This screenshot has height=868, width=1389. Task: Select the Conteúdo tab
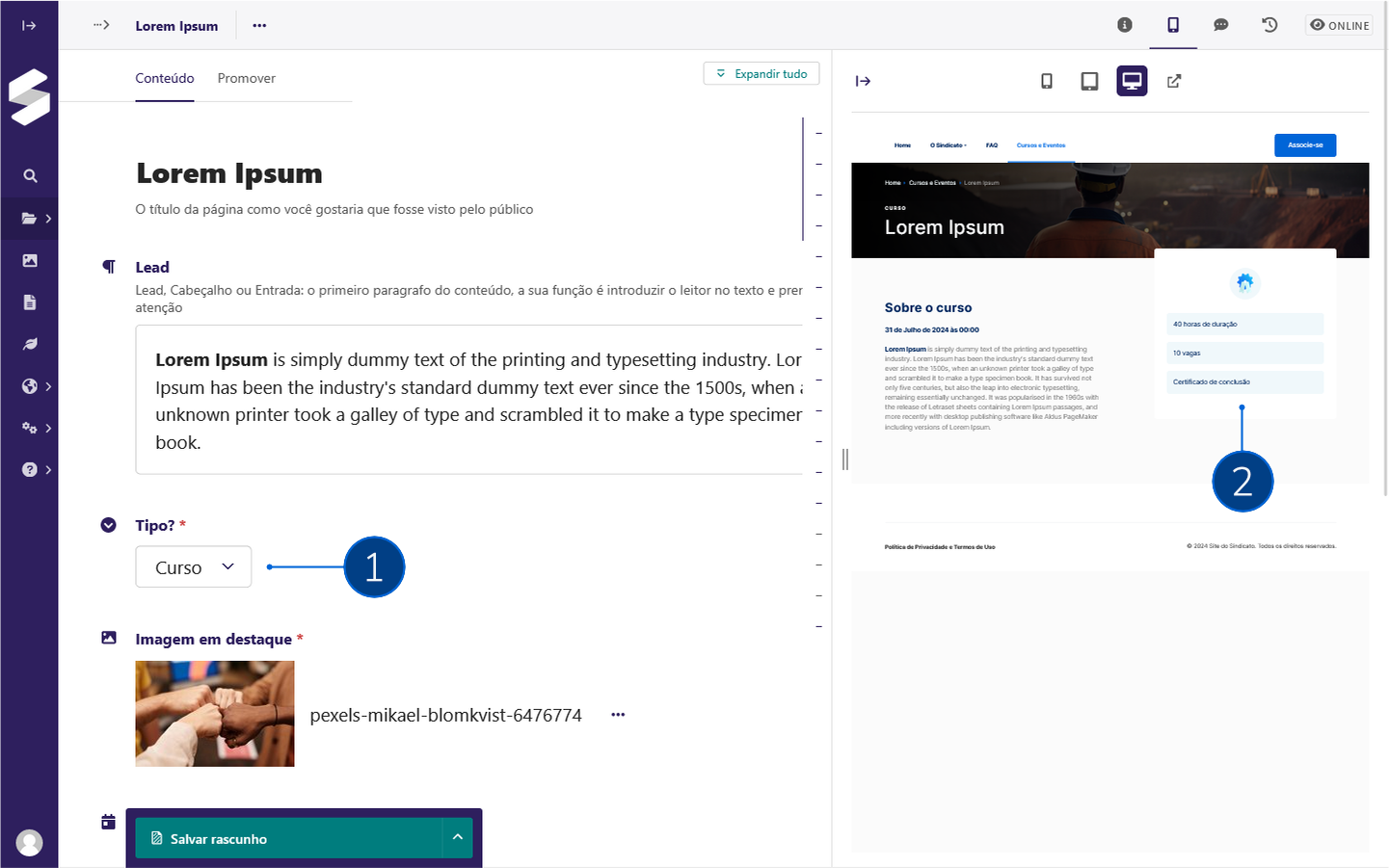click(165, 78)
